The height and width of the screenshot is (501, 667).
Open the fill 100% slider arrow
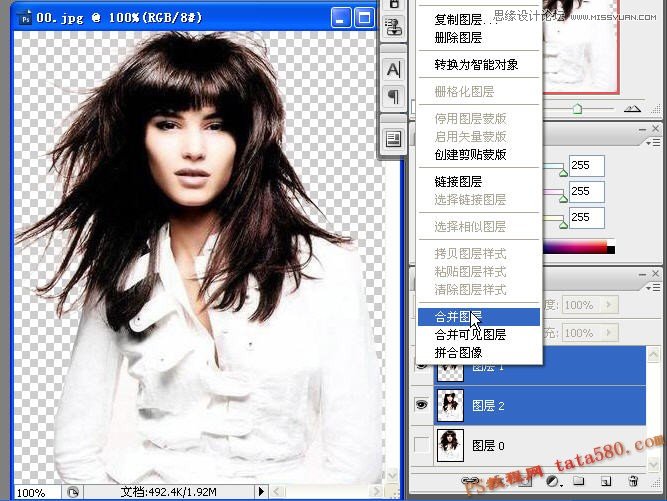(x=609, y=332)
